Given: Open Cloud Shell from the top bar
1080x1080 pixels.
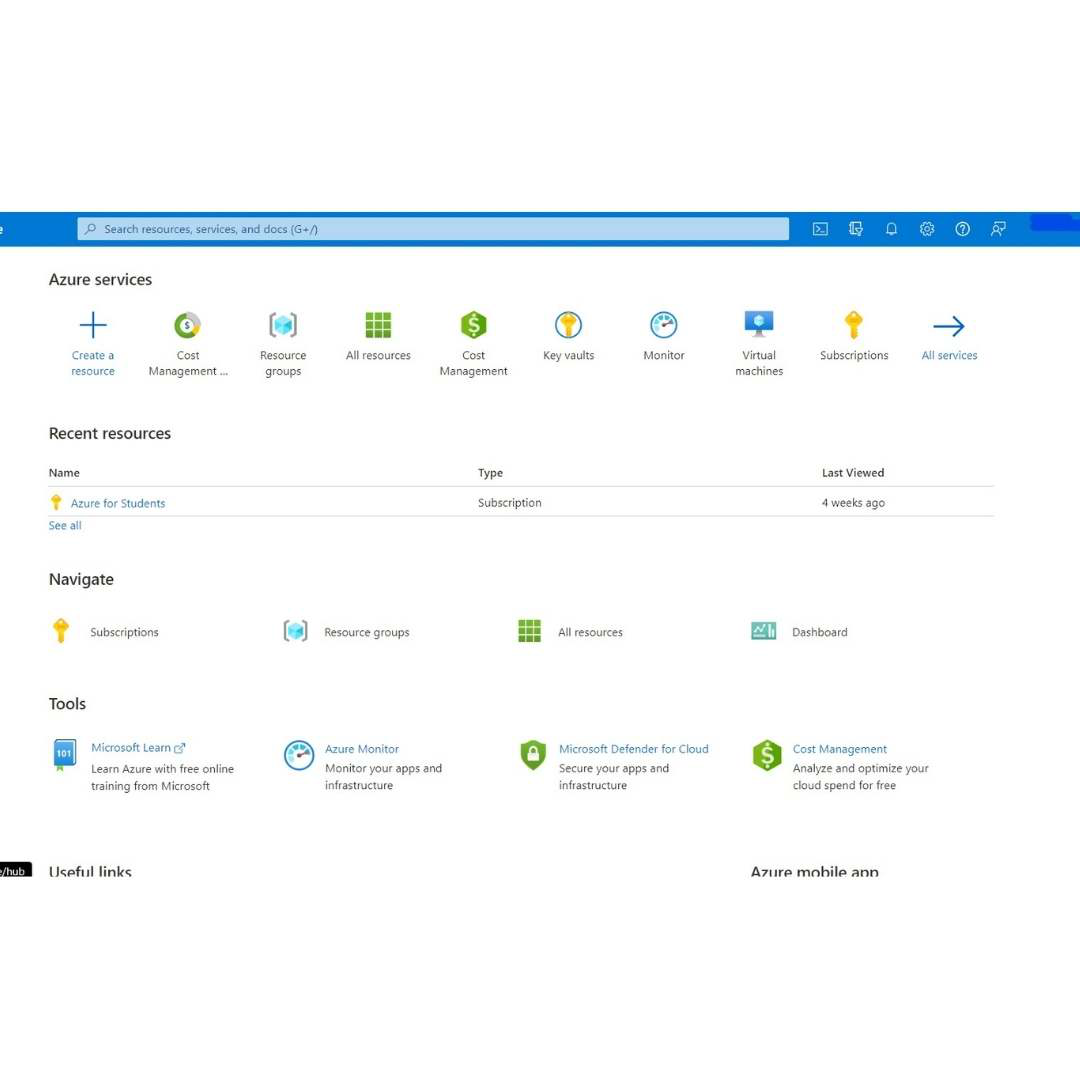Looking at the screenshot, I should (820, 229).
